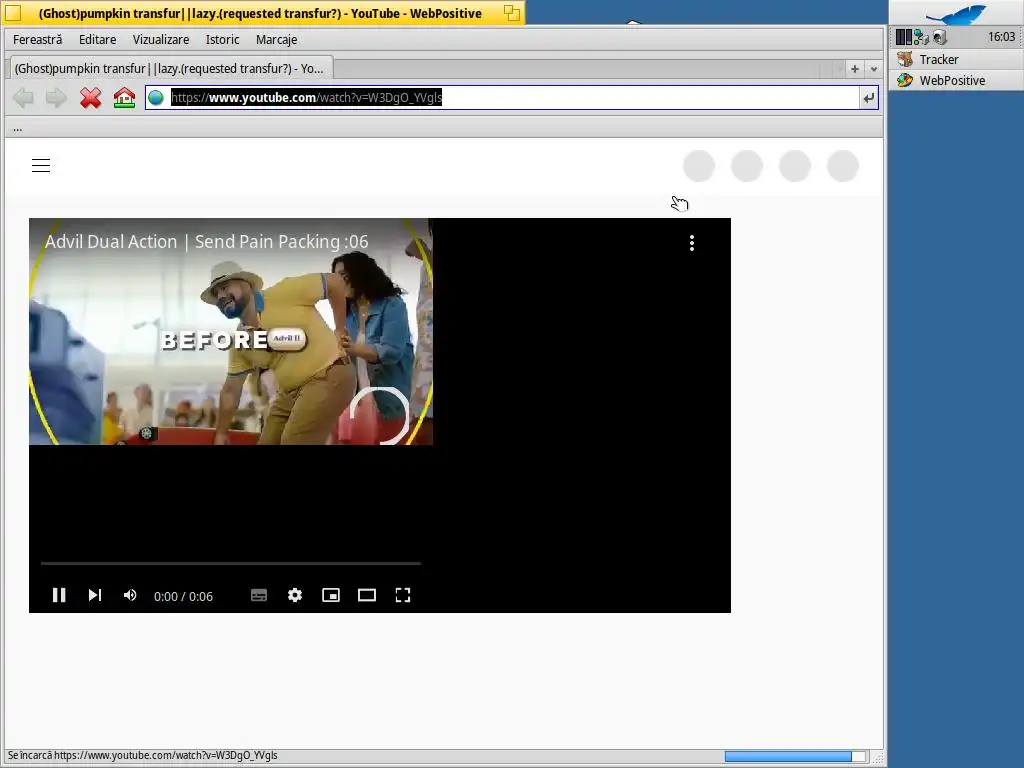Click the go arrow at URL bar end
This screenshot has height=768, width=1024.
[x=869, y=98]
